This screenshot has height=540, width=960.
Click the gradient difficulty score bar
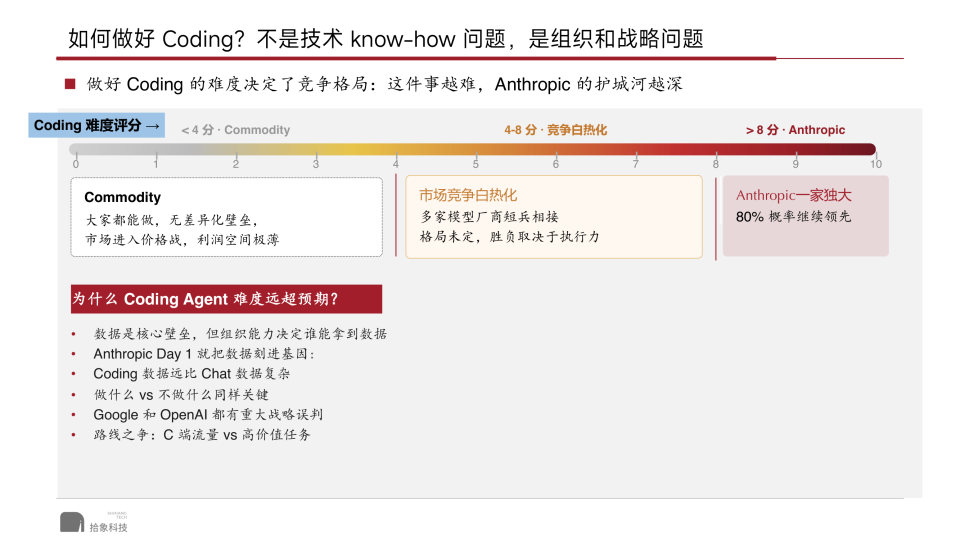click(473, 149)
